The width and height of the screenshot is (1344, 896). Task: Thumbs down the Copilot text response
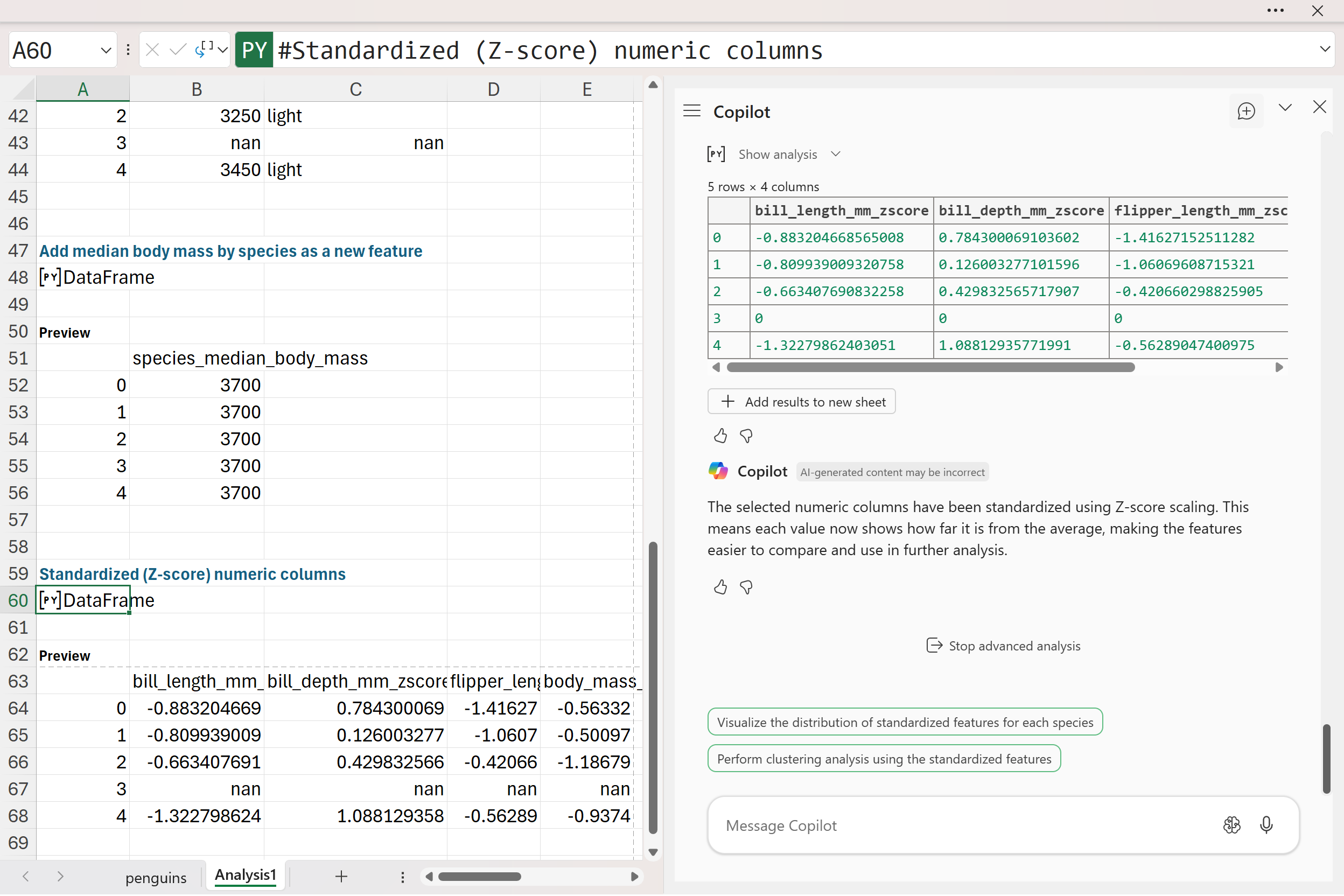(x=746, y=587)
